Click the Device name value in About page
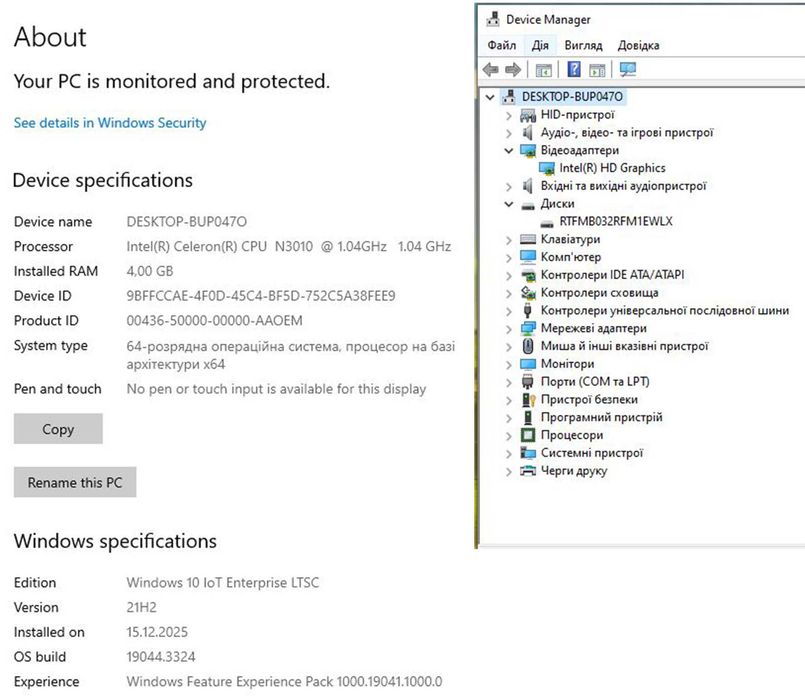 click(186, 222)
